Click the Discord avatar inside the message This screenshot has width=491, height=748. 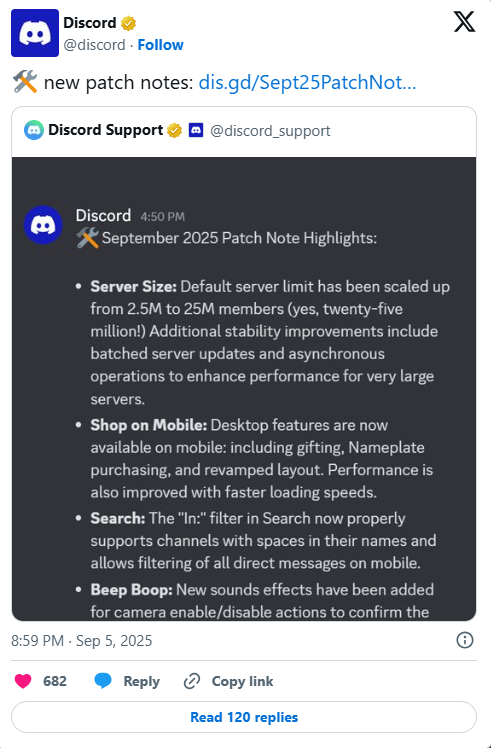(43, 225)
